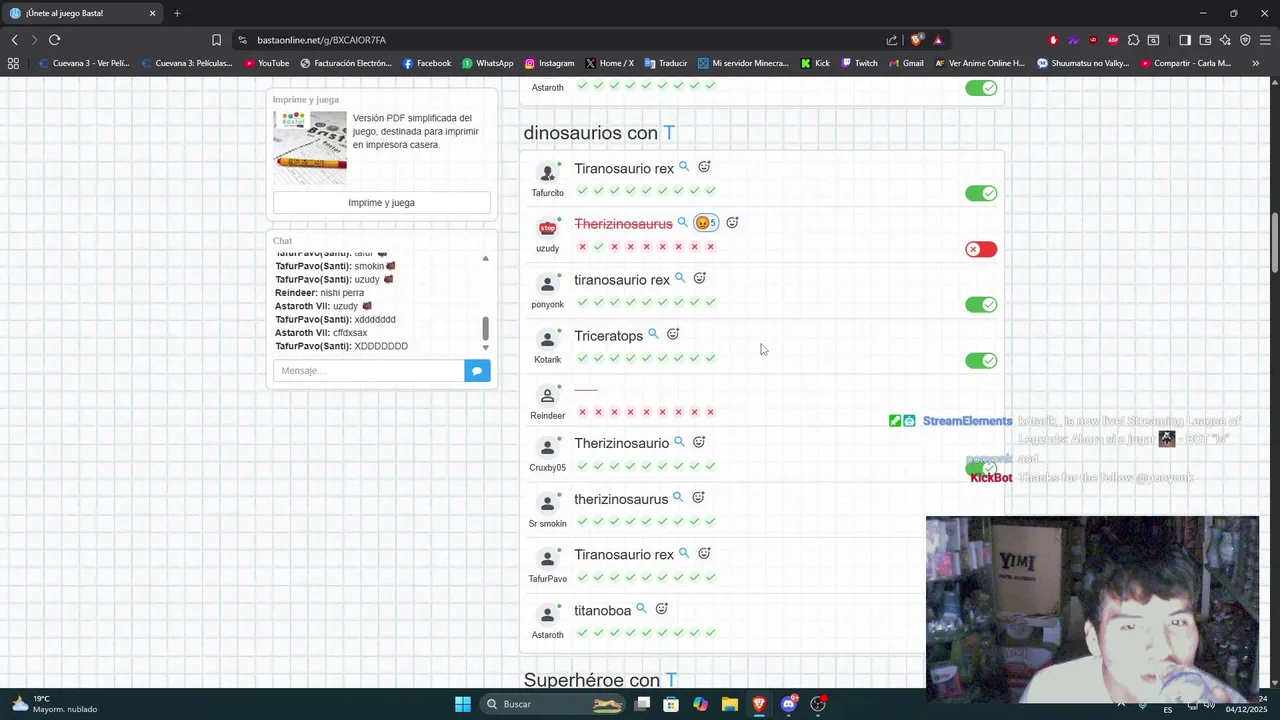Search Kotarik's Triceratops answer
This screenshot has height=720, width=1280.
click(653, 334)
